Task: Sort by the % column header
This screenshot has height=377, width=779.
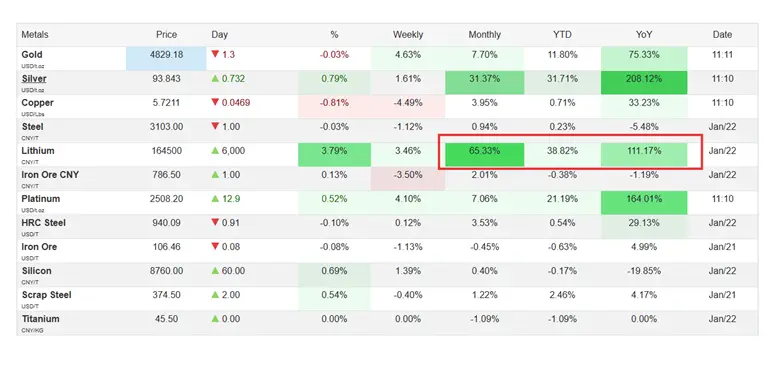Action: point(334,35)
